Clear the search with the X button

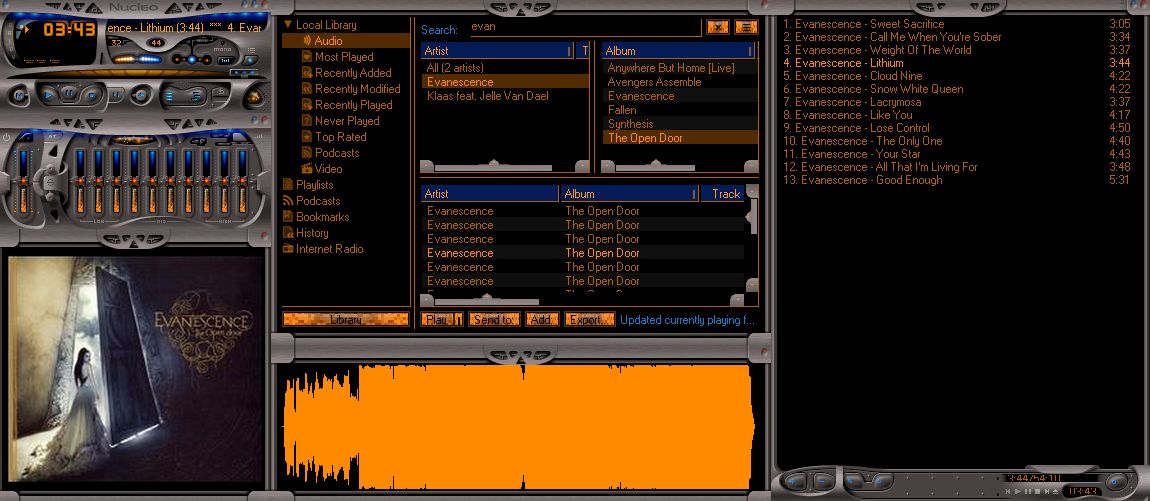(x=717, y=27)
